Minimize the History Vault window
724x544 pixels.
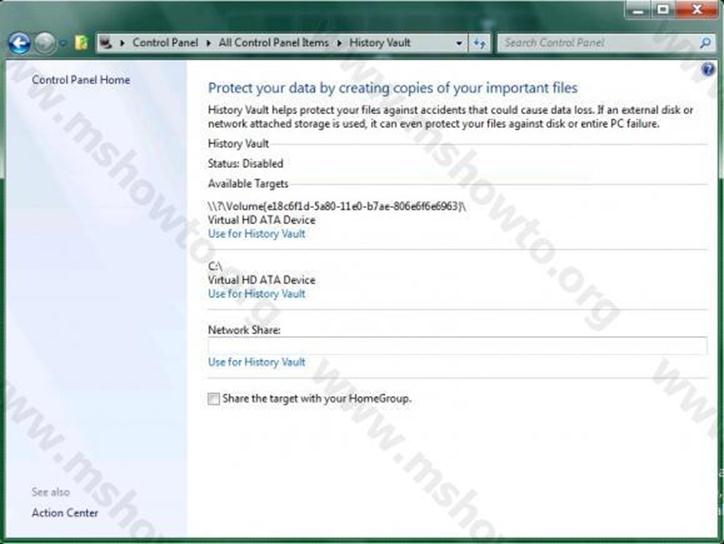click(639, 10)
